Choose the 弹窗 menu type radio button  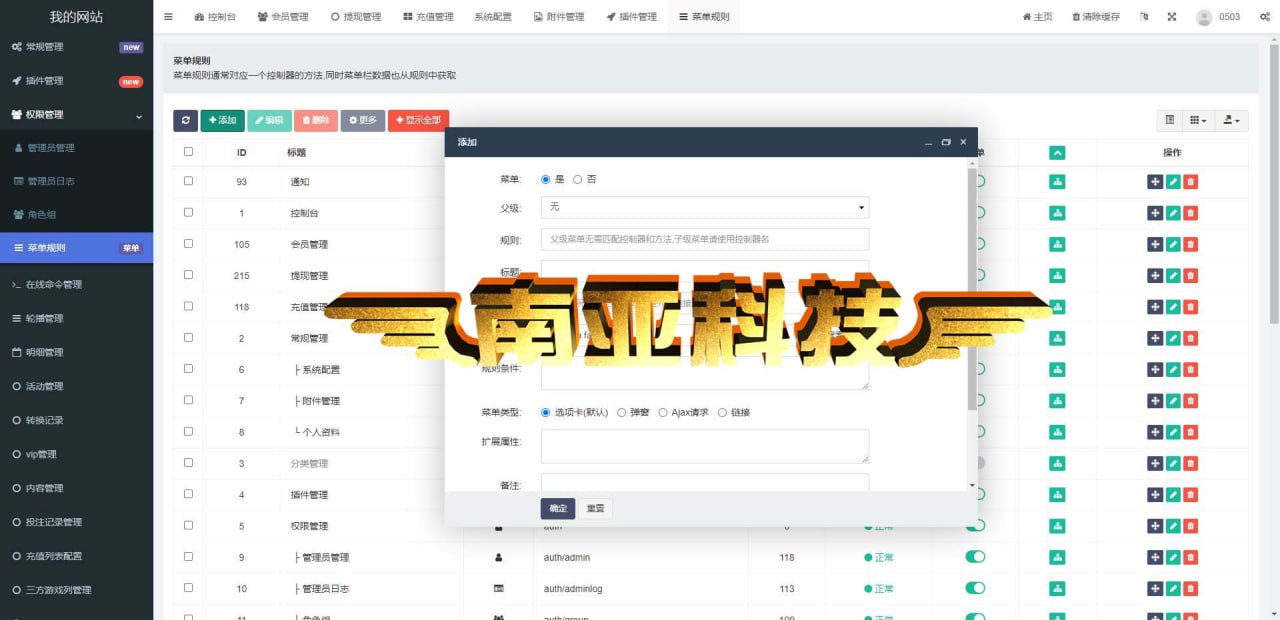click(x=622, y=412)
